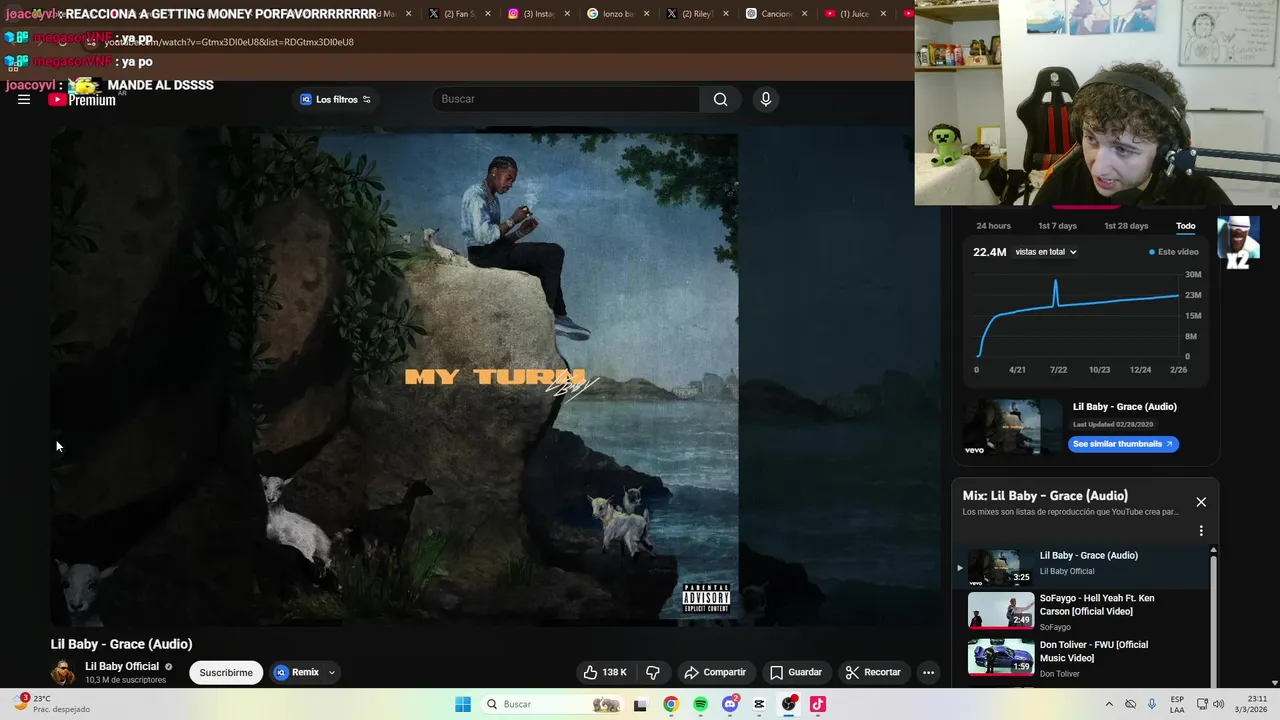Open the vistas en total dropdown
Screen dimensions: 1280x720
(1046, 252)
